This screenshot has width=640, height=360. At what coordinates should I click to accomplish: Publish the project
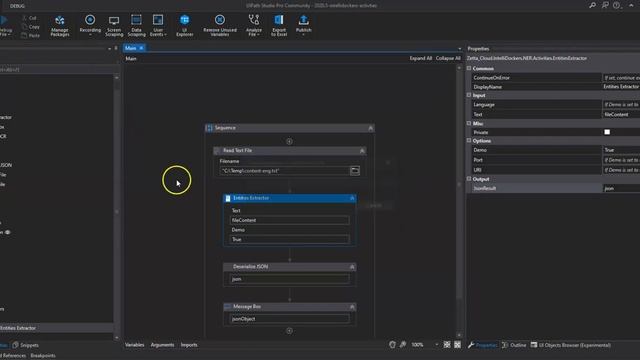tap(303, 23)
